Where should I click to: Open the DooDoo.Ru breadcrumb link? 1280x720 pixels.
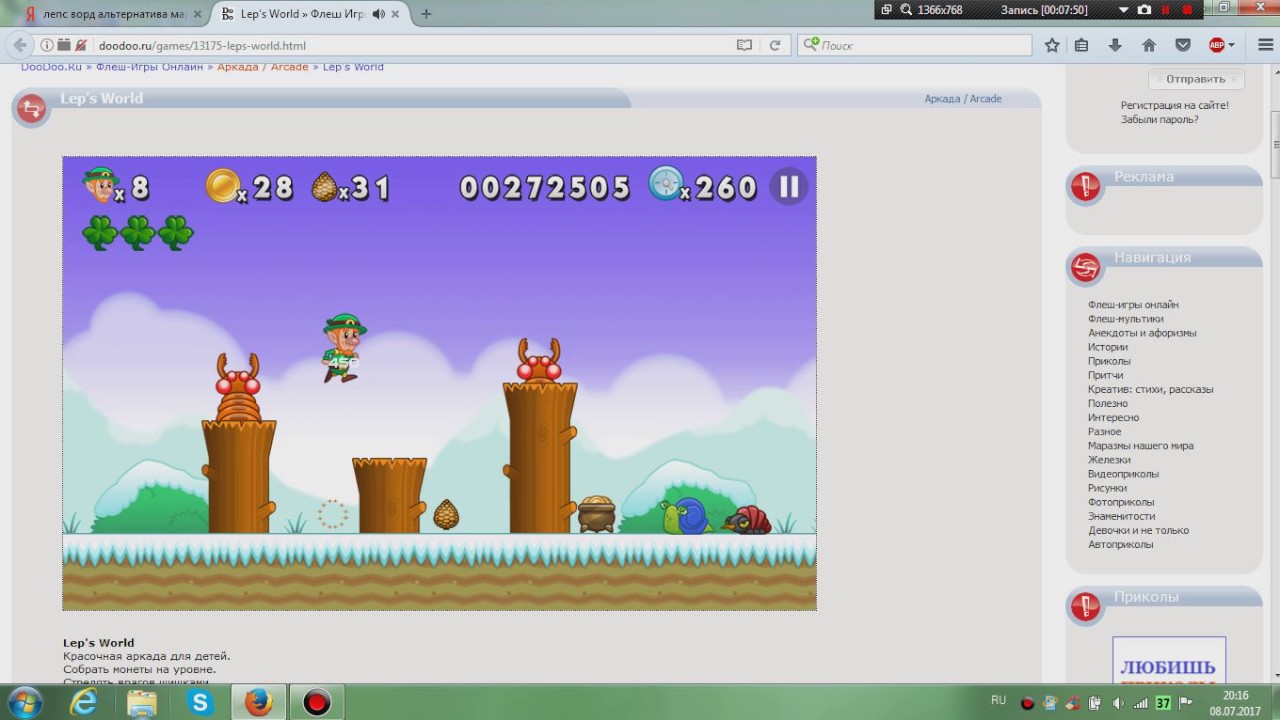(x=51, y=67)
